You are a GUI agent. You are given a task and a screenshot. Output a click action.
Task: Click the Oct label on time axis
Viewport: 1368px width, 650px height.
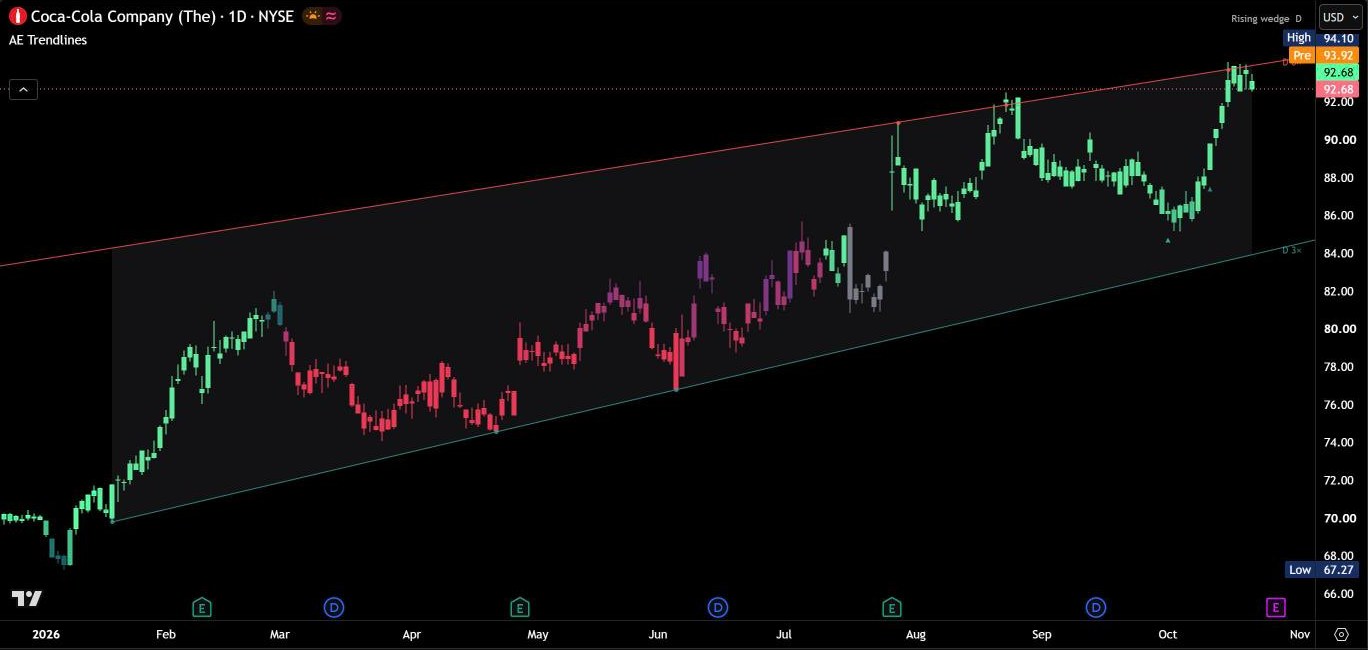[1167, 634]
